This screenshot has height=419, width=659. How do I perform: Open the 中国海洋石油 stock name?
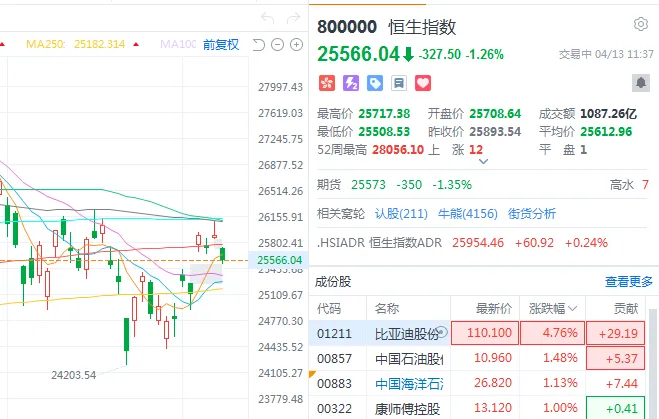tap(409, 383)
